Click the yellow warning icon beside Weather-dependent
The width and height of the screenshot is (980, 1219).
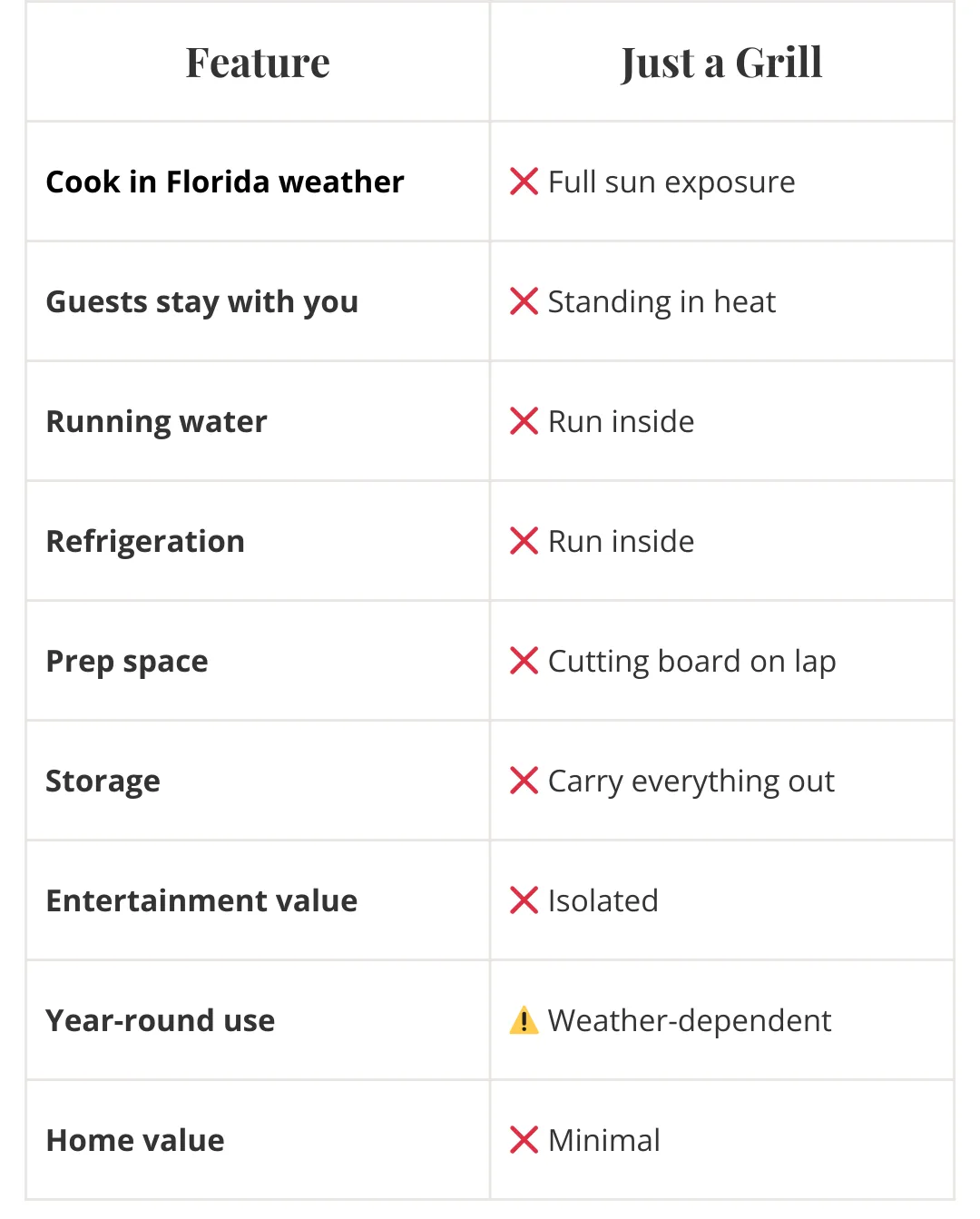(524, 1020)
